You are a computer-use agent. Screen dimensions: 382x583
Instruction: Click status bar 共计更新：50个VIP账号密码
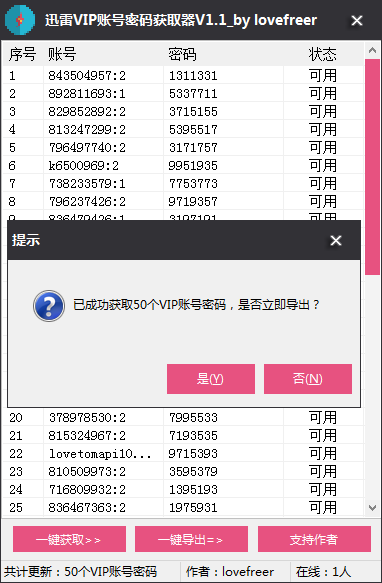80,572
